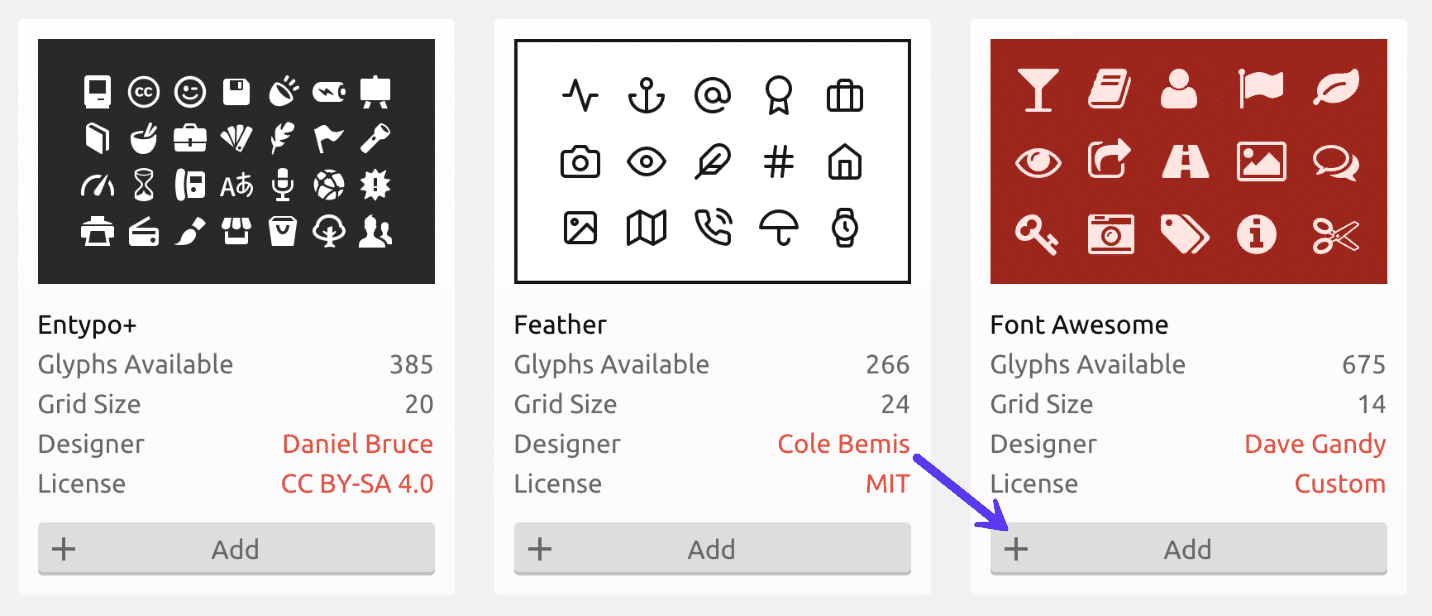Click the key icon in the Font Awesome set
The width and height of the screenshot is (1432, 616).
click(1040, 233)
